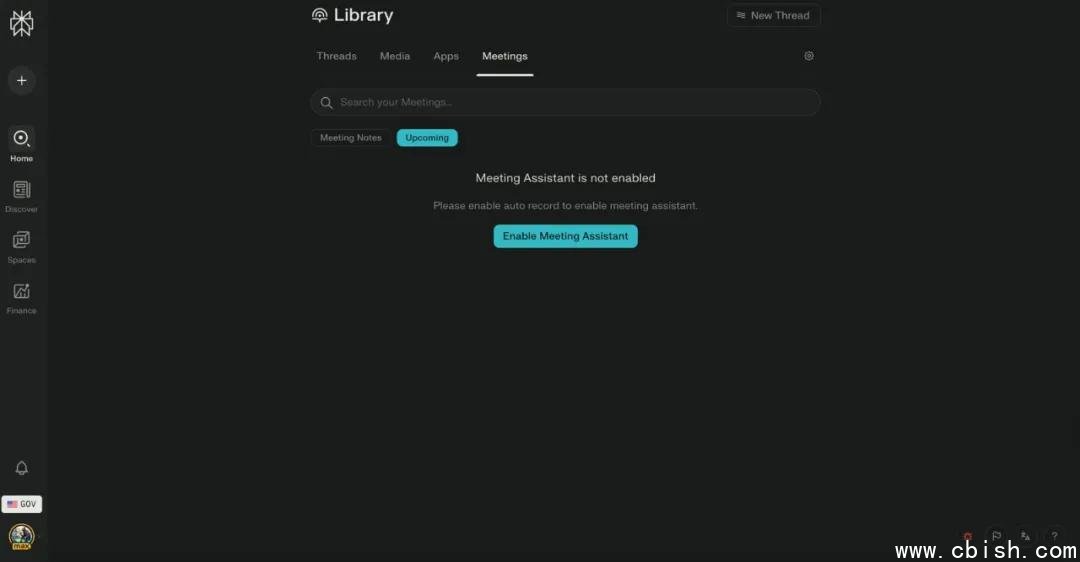Image resolution: width=1080 pixels, height=562 pixels.
Task: Click the help question mark icon
Action: pyautogui.click(x=1054, y=537)
